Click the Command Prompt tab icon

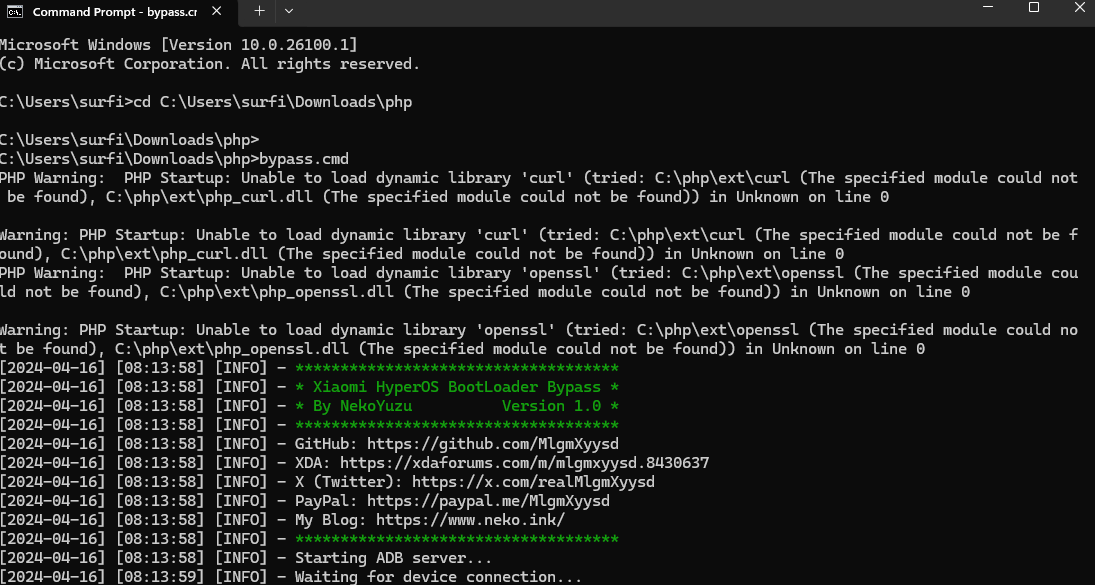(15, 12)
